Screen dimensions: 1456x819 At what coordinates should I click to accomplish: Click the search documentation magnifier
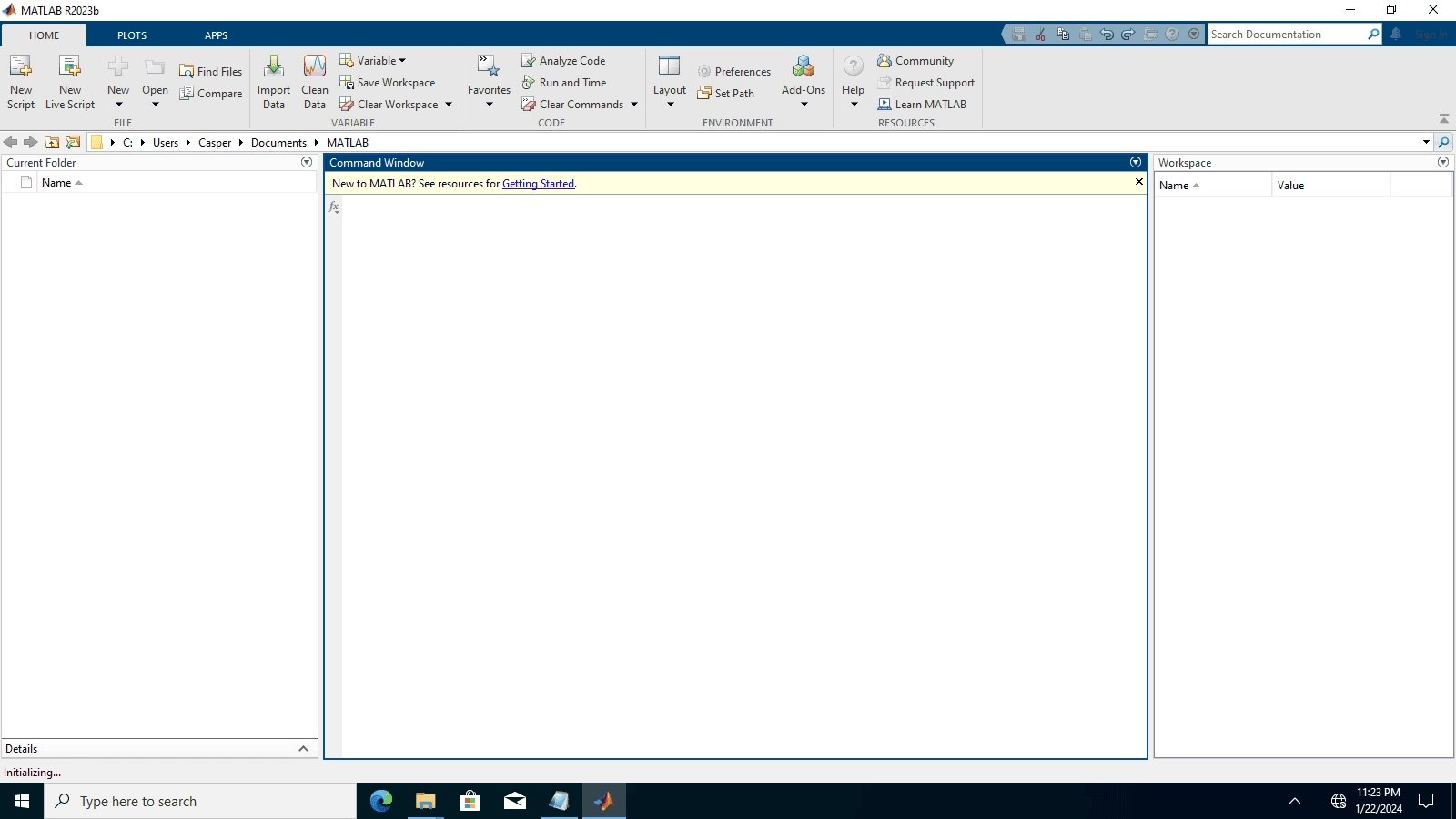point(1373,35)
